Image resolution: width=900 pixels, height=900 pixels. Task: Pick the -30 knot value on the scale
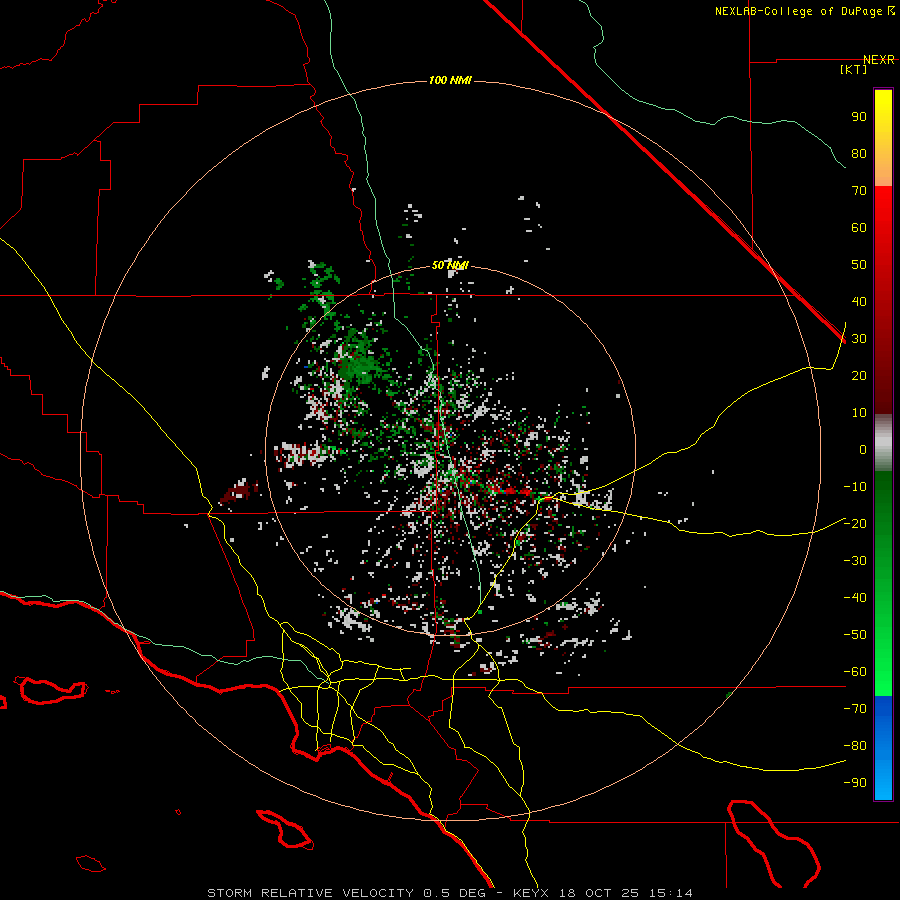click(x=855, y=561)
